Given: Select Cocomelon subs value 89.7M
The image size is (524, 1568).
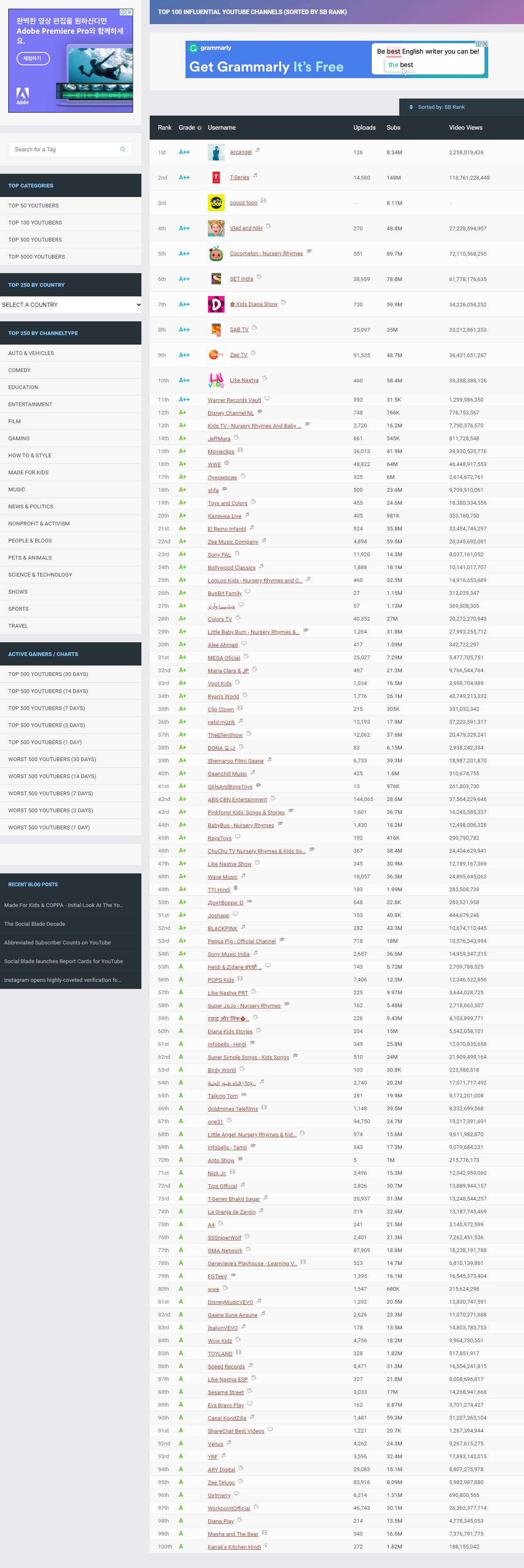Looking at the screenshot, I should click(394, 254).
